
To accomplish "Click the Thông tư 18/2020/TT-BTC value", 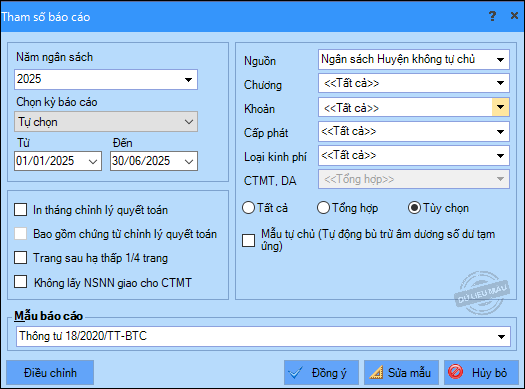I will coord(83,336).
